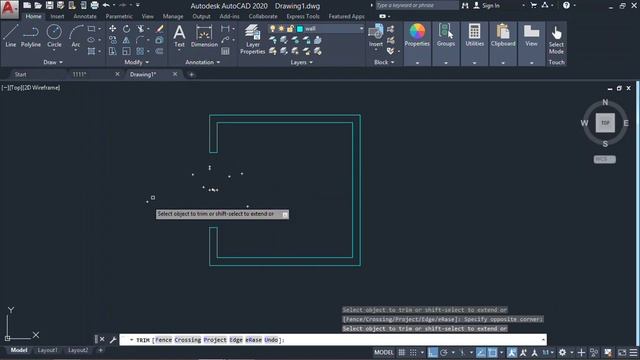Image resolution: width=640 pixels, height=360 pixels.
Task: Switch to the Layout1 tab
Action: [x=47, y=350]
